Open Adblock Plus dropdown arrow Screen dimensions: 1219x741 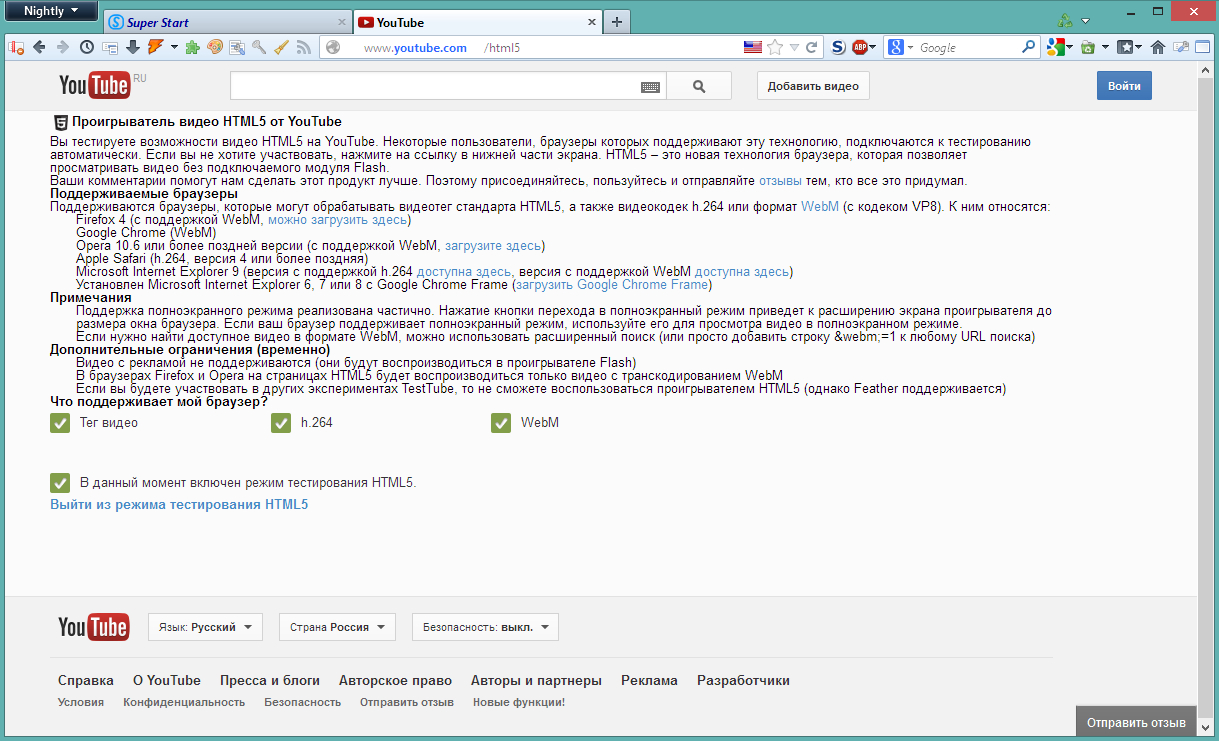pyautogui.click(x=873, y=47)
